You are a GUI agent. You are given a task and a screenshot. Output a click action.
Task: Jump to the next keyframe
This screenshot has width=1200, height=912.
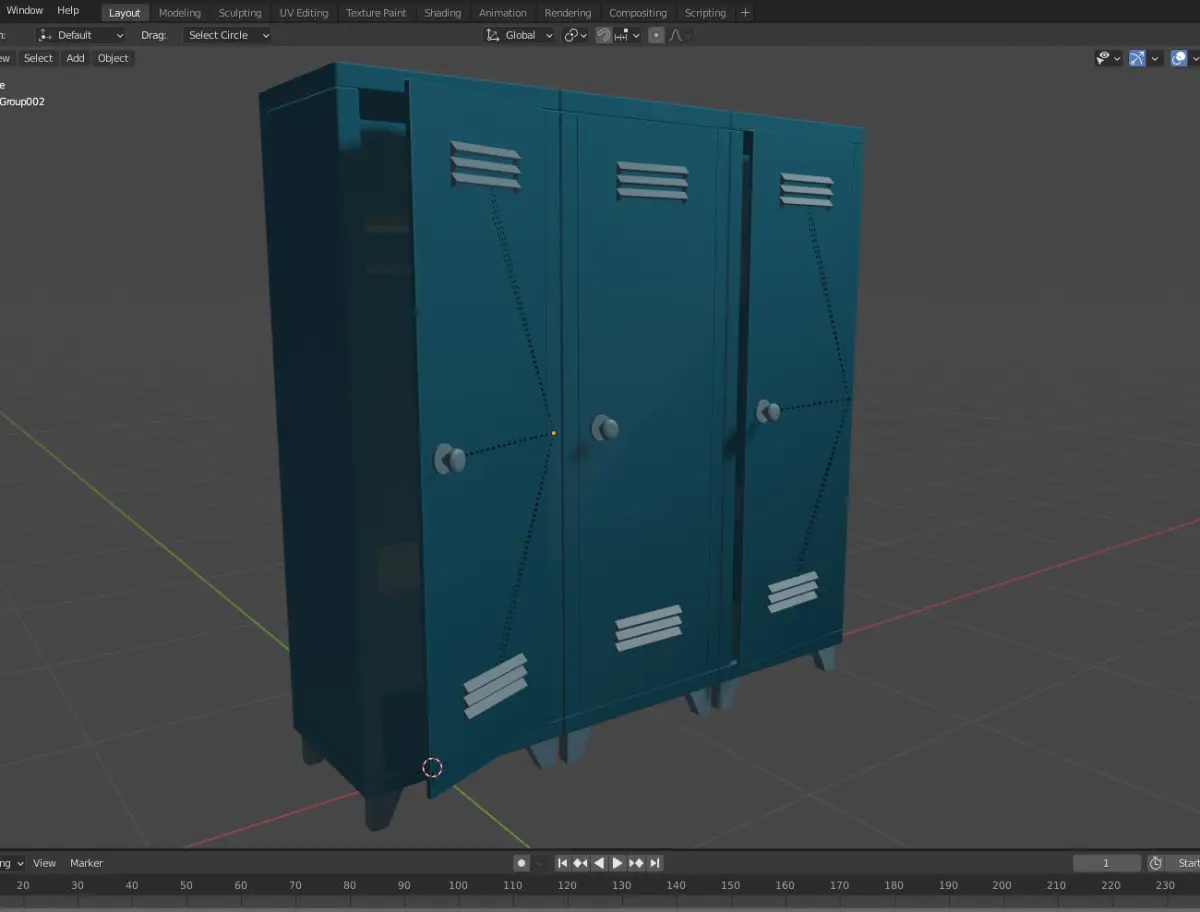[x=636, y=863]
